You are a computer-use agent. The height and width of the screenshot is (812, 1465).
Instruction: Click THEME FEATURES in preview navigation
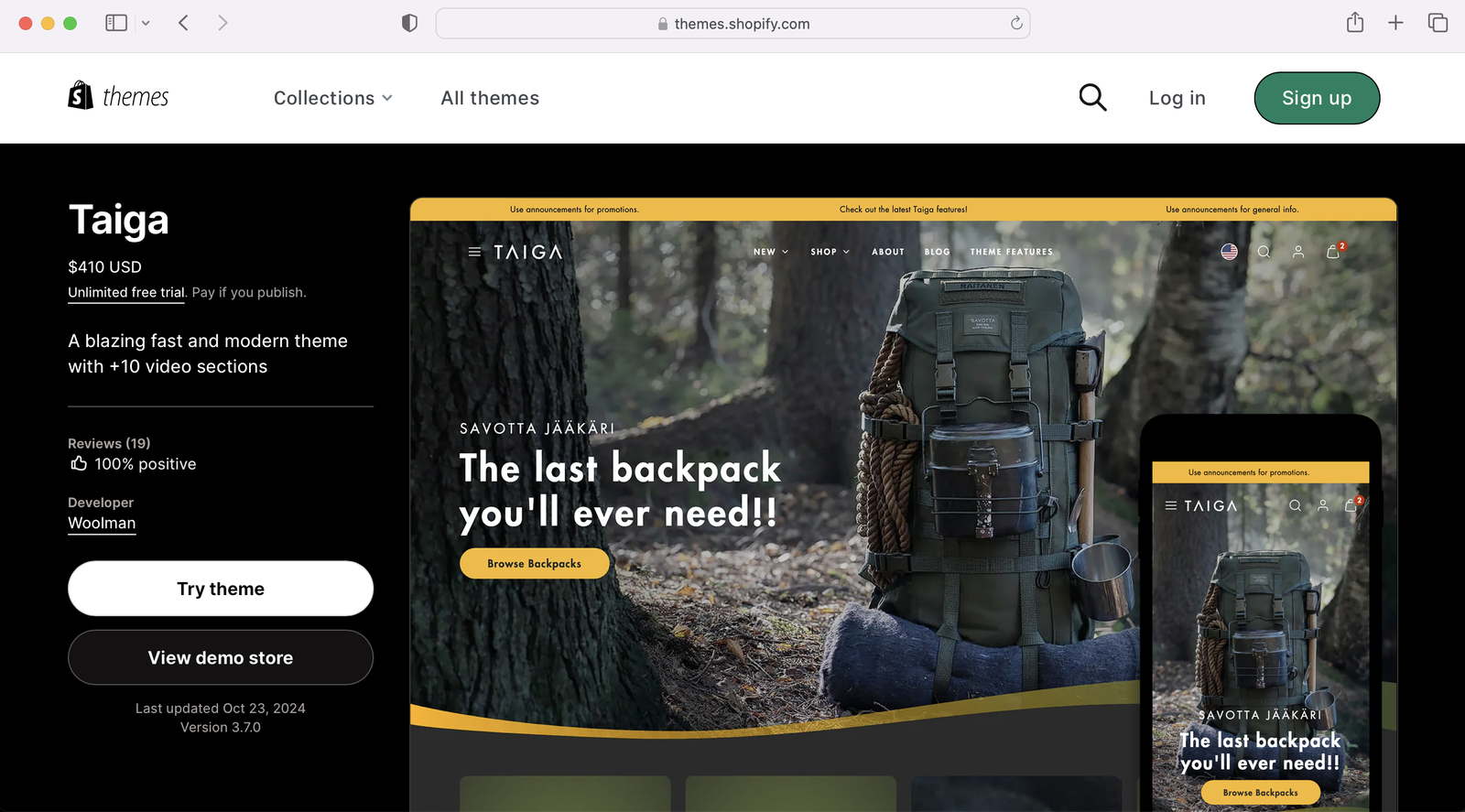click(1012, 252)
